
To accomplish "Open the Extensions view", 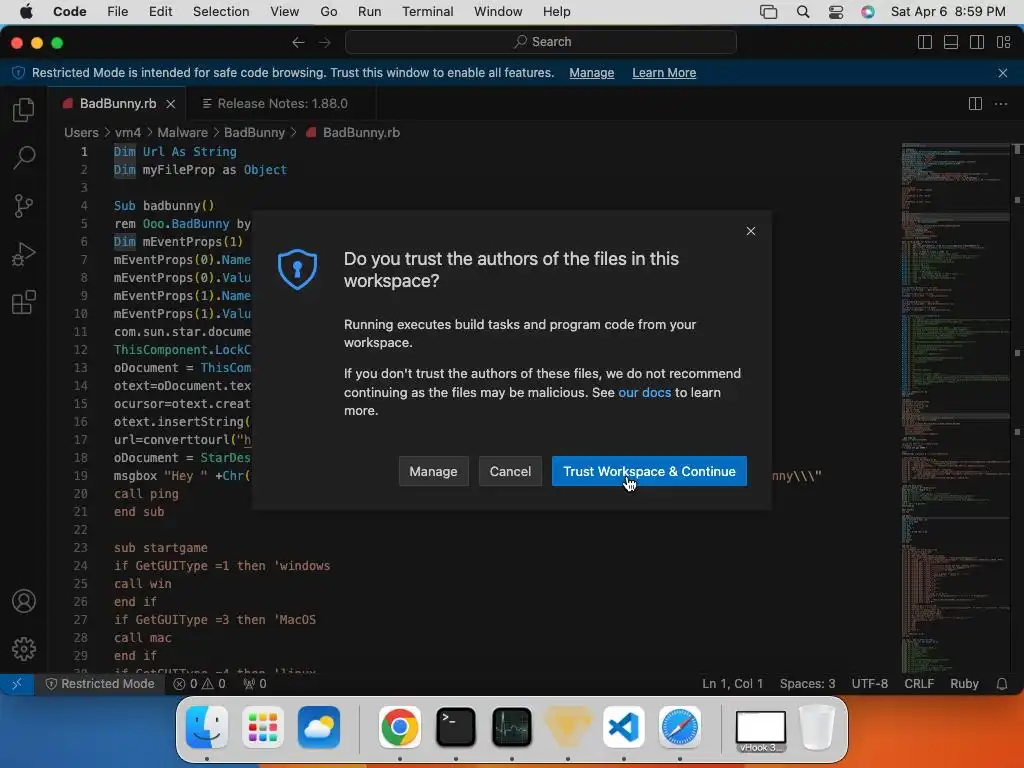I will pyautogui.click(x=24, y=302).
